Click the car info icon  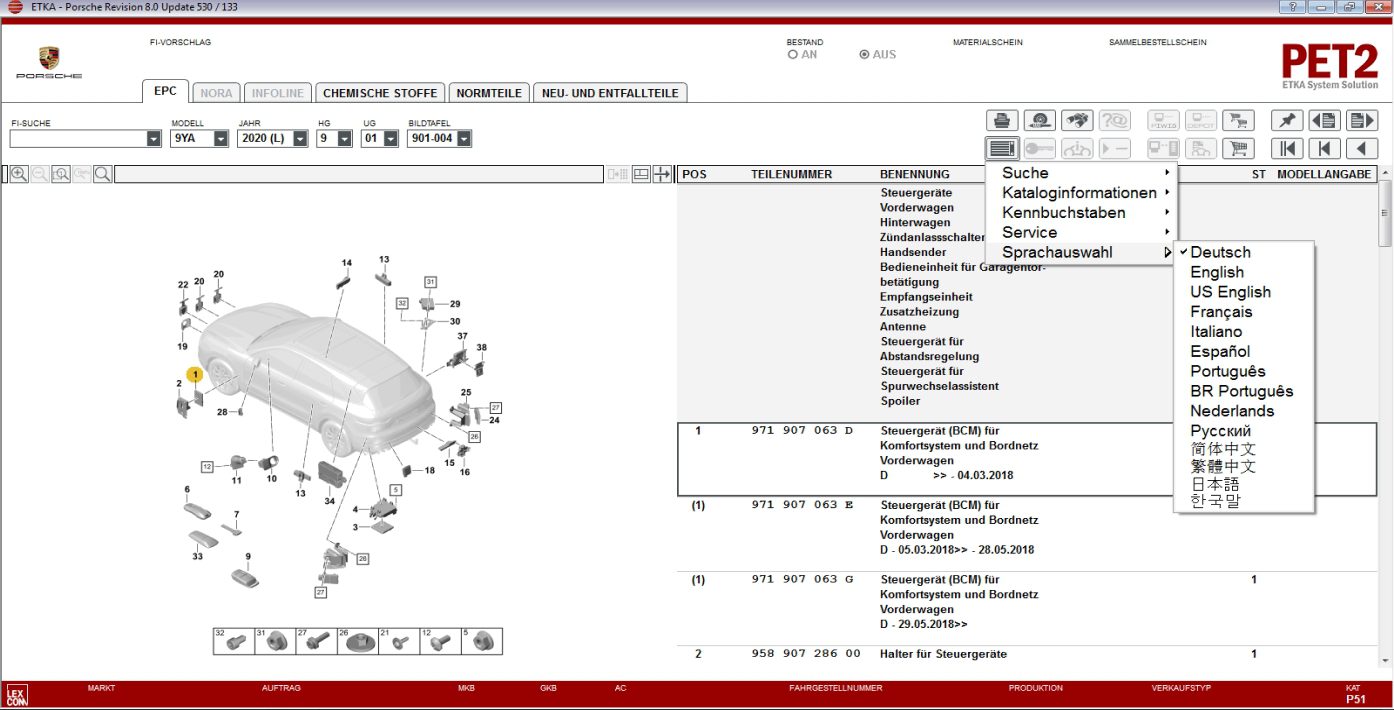point(1077,149)
